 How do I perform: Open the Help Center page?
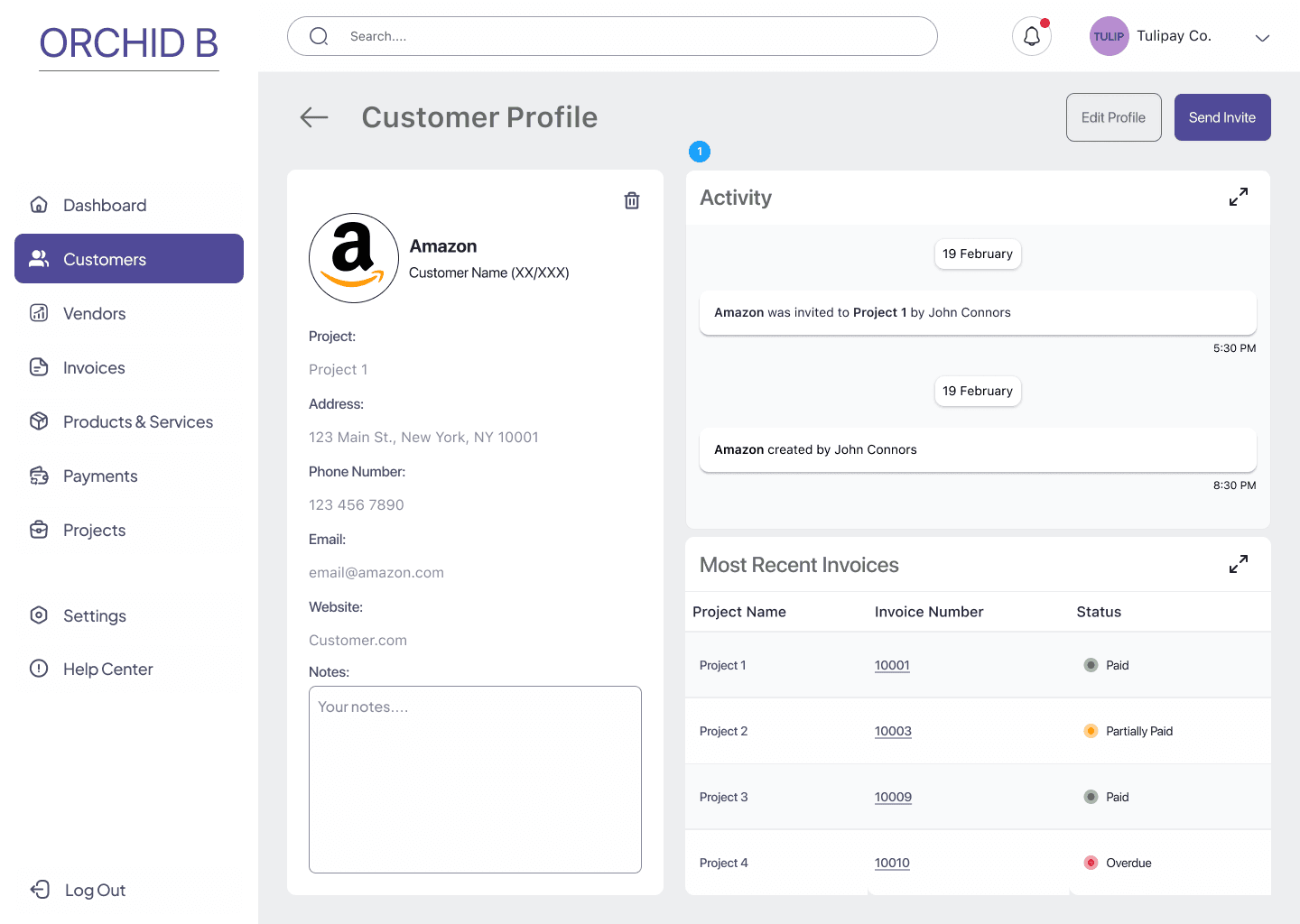click(x=129, y=669)
